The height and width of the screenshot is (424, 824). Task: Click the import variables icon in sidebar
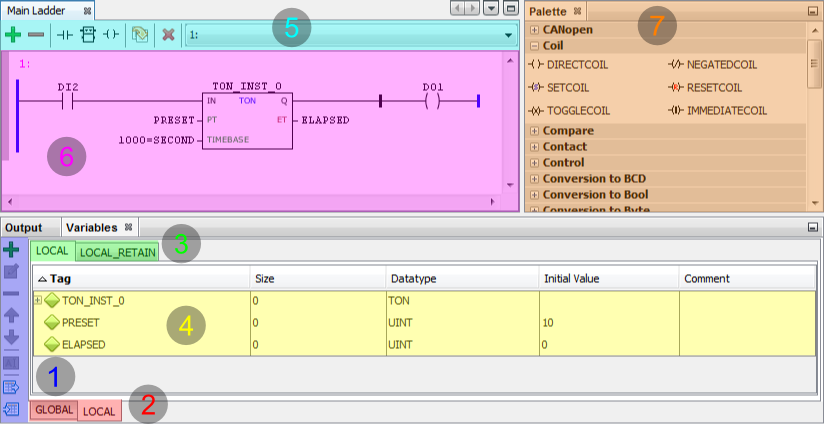pyautogui.click(x=12, y=408)
